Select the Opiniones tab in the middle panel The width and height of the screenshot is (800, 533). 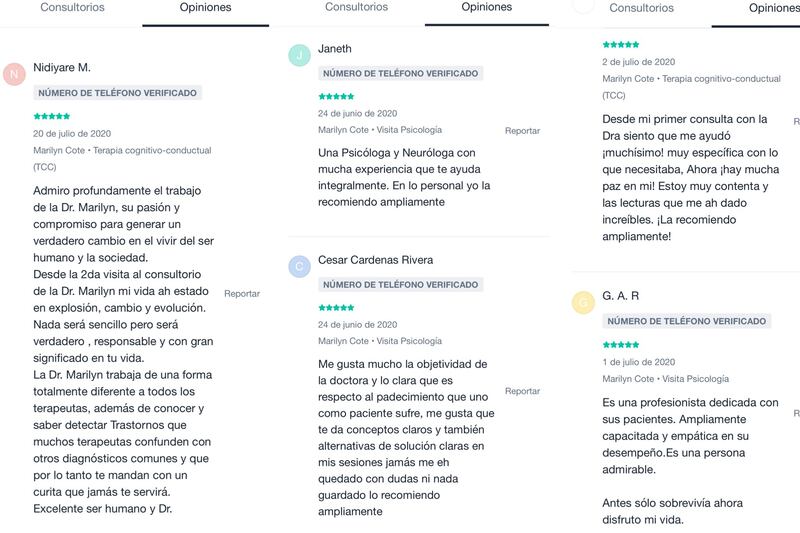coord(486,7)
